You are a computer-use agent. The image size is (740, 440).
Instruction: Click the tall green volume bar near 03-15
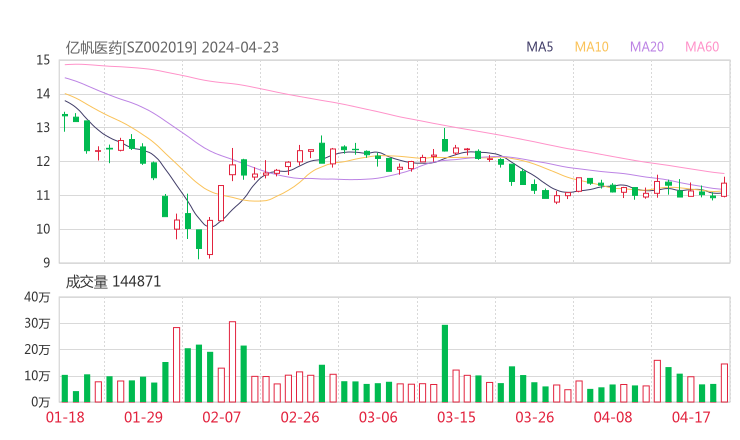click(x=445, y=364)
